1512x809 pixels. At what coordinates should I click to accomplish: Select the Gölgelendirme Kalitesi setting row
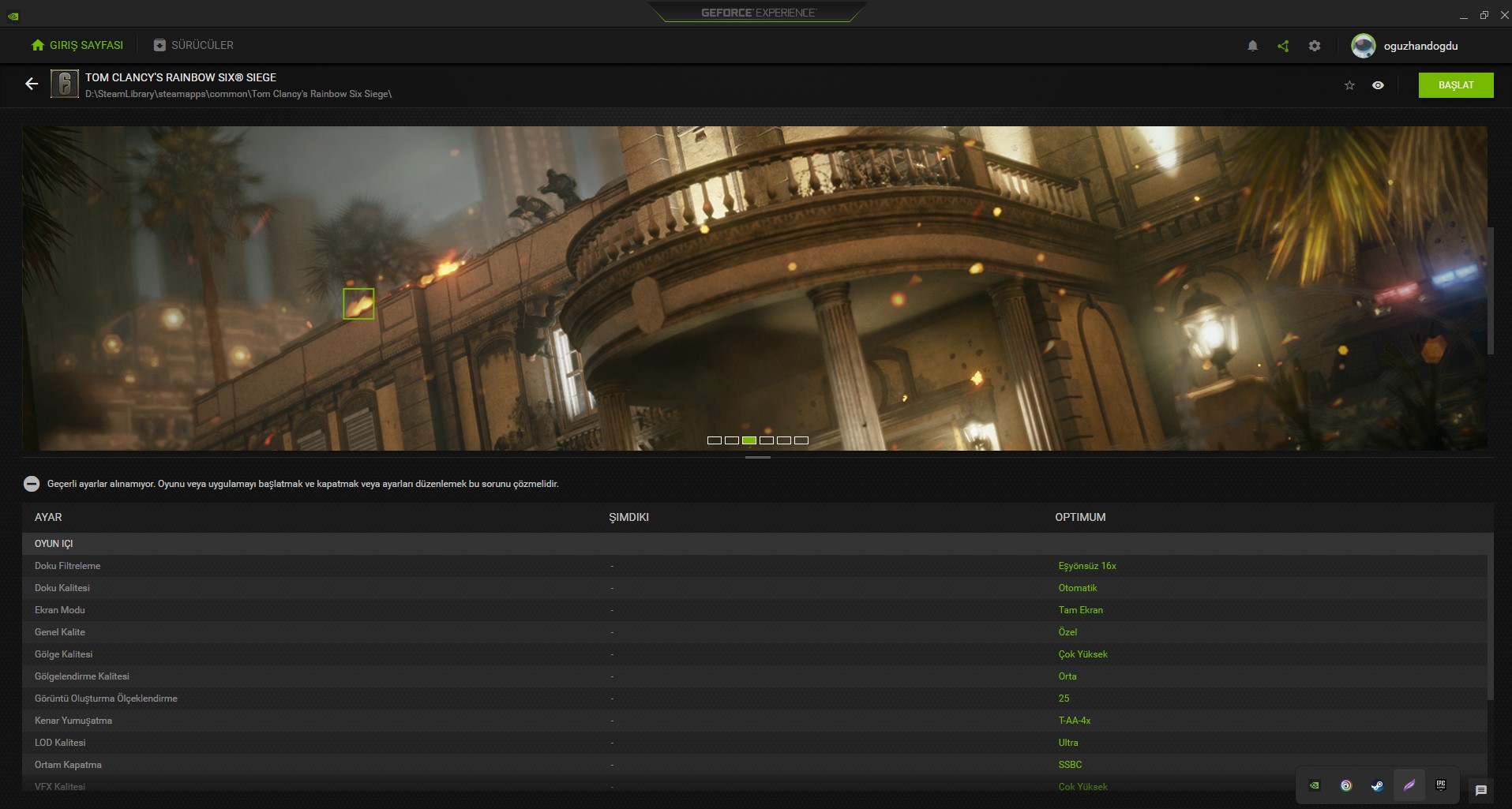click(x=755, y=676)
